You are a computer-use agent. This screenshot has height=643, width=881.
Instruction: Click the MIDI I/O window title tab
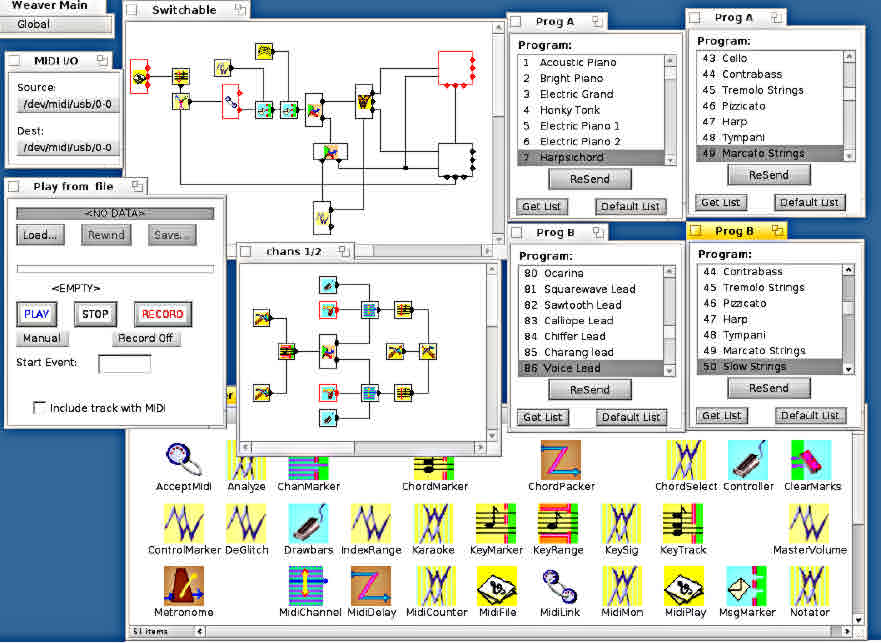click(58, 60)
